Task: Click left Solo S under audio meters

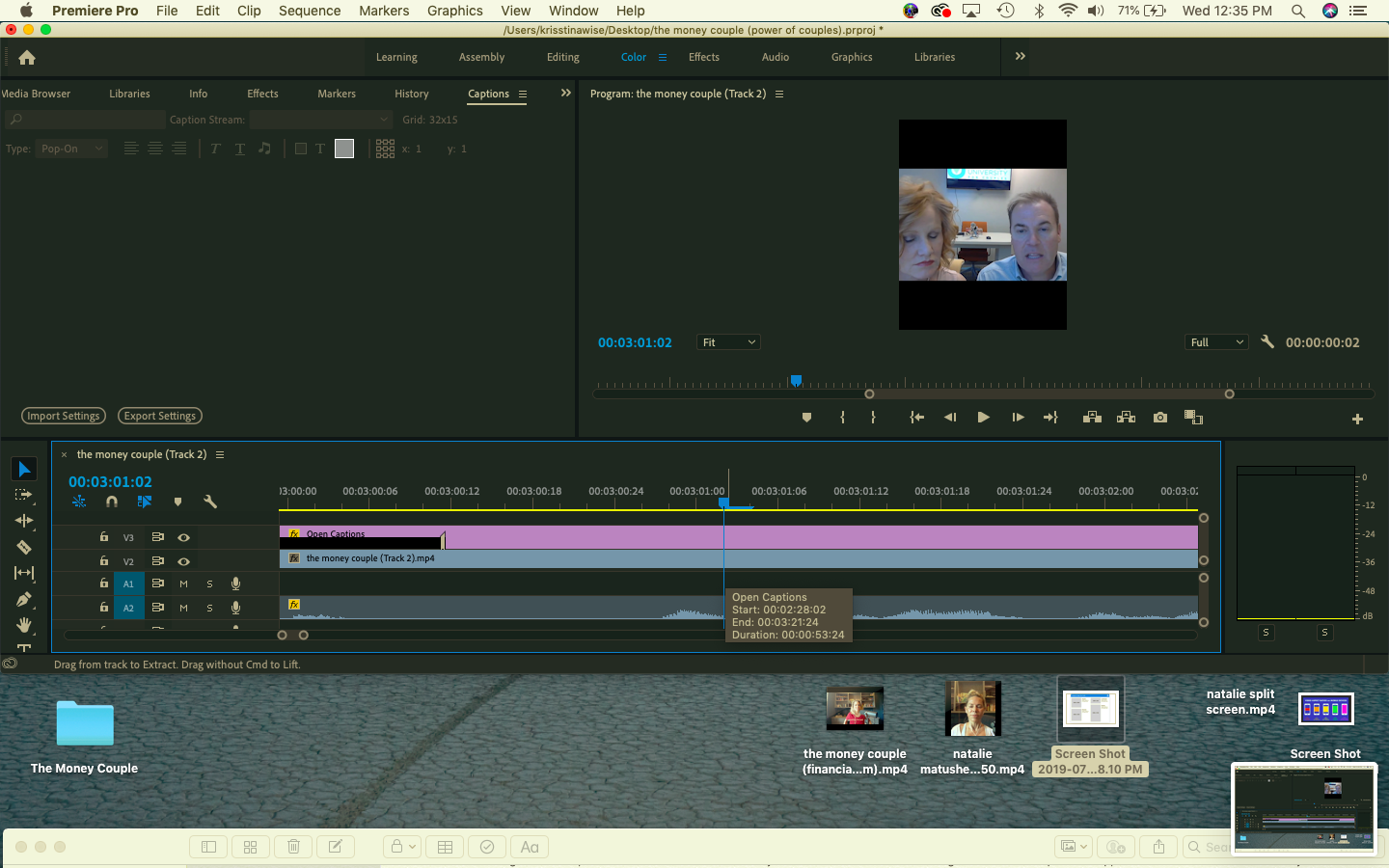Action: tap(1266, 633)
